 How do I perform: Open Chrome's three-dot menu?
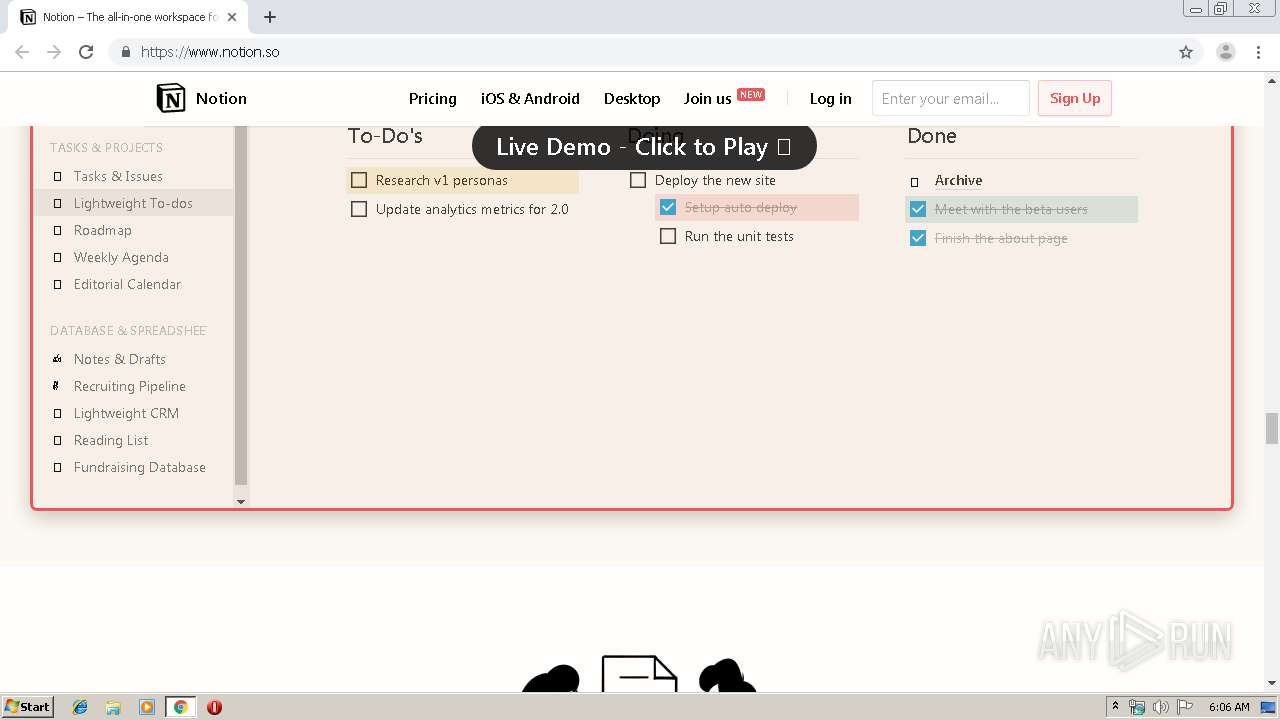pyautogui.click(x=1258, y=52)
